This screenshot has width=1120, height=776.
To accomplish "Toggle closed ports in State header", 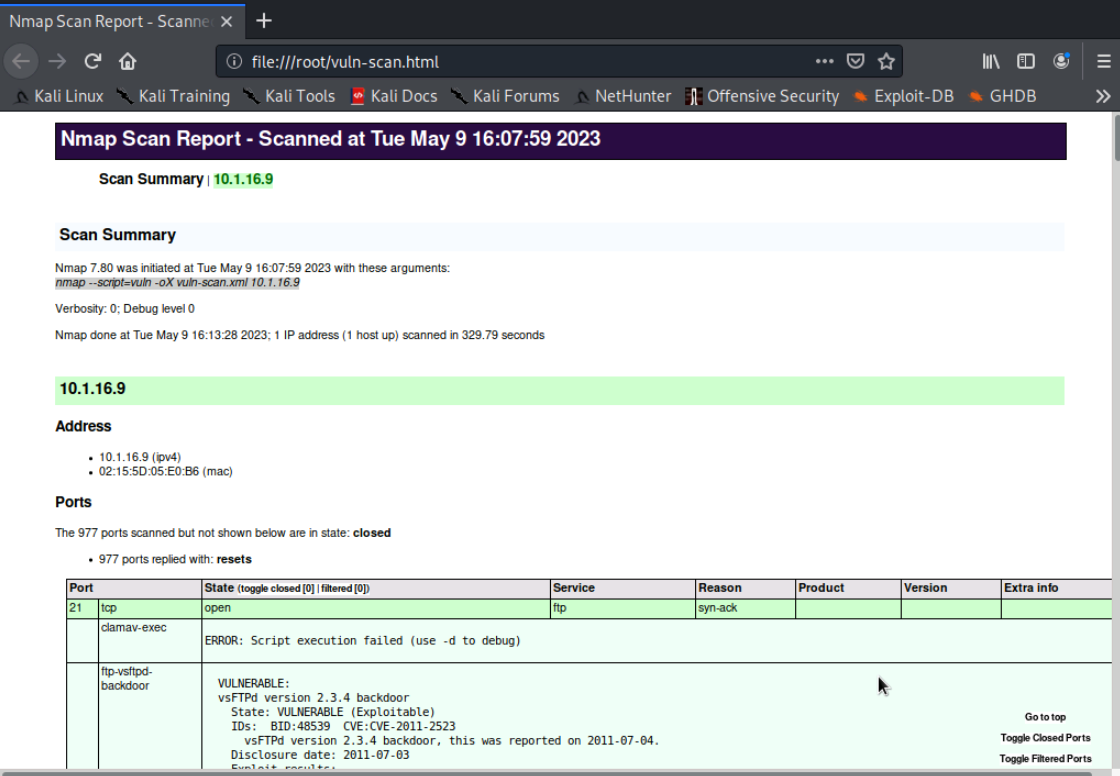I will [276, 589].
